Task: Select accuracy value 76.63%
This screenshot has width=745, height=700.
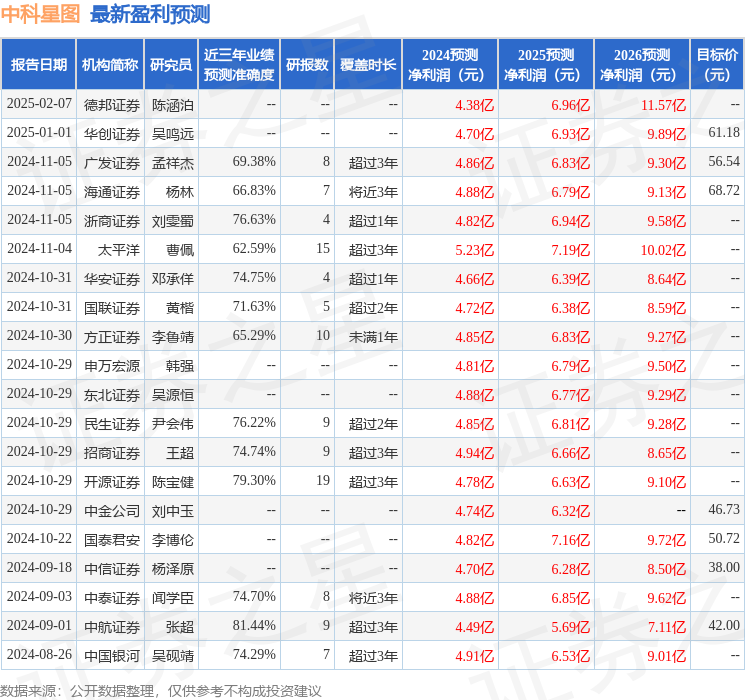Action: click(254, 220)
